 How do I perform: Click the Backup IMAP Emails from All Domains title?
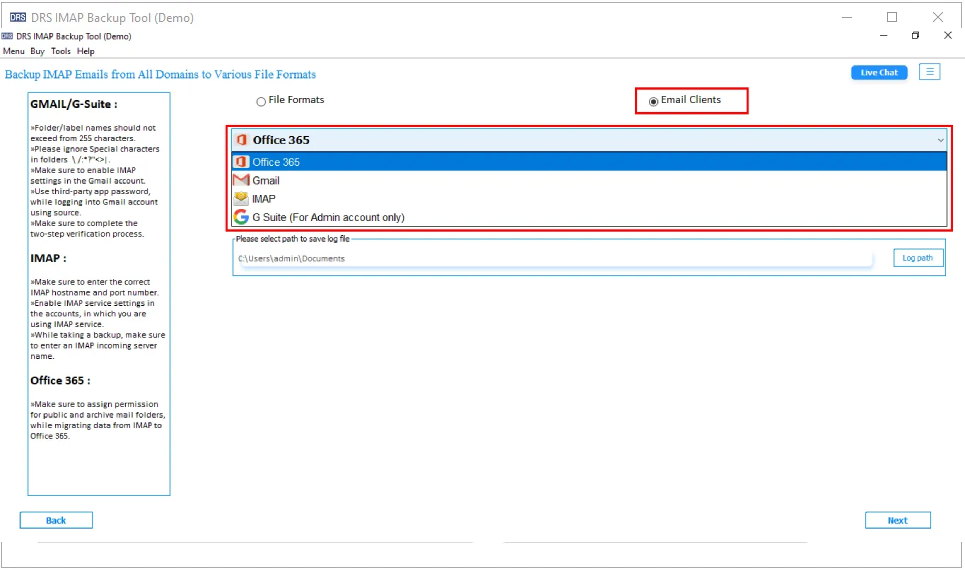160,74
